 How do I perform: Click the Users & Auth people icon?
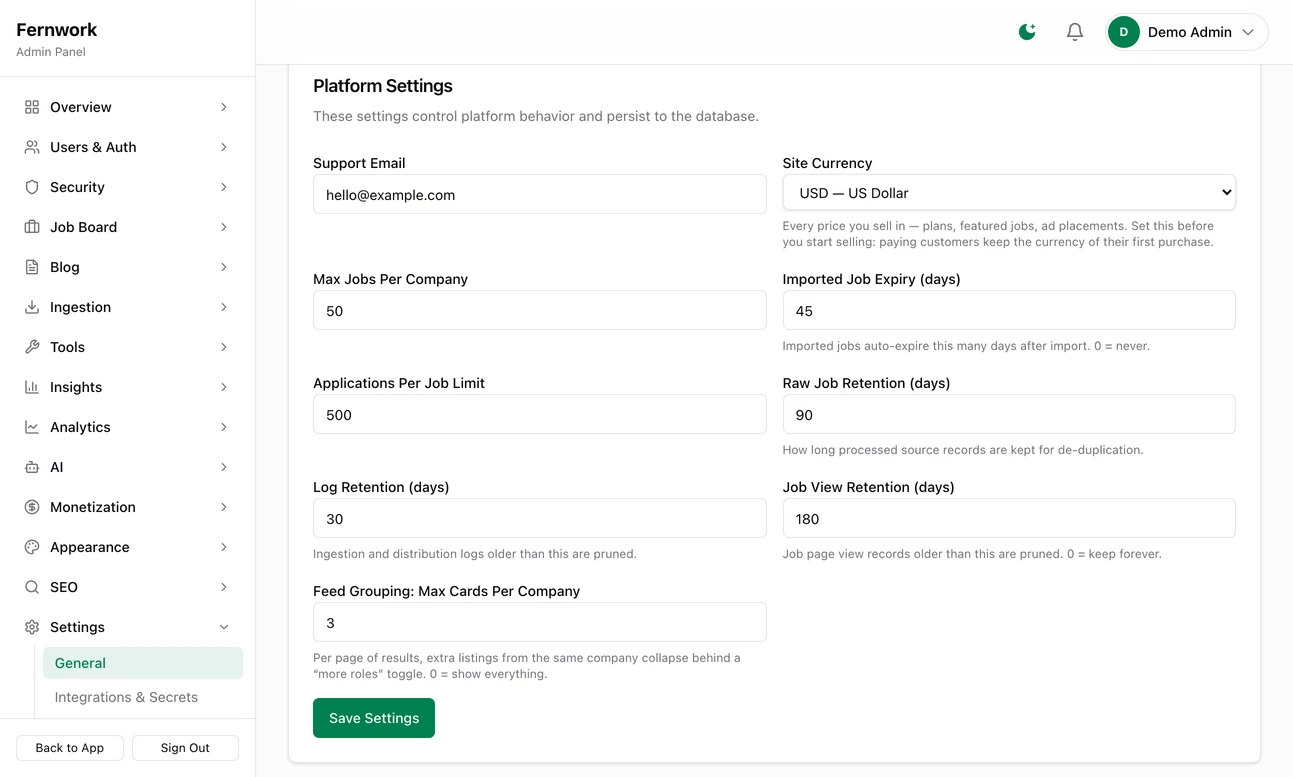(32, 147)
